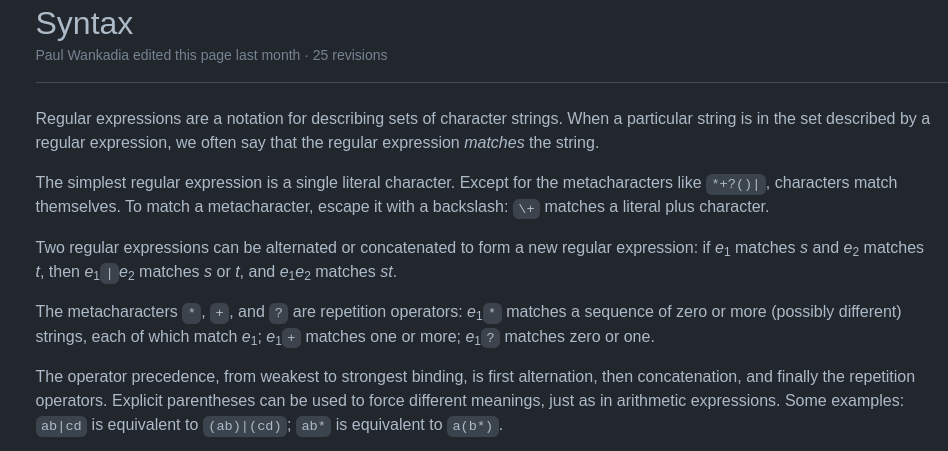Click the Syntax page heading
Image resolution: width=948 pixels, height=451 pixels.
(84, 24)
